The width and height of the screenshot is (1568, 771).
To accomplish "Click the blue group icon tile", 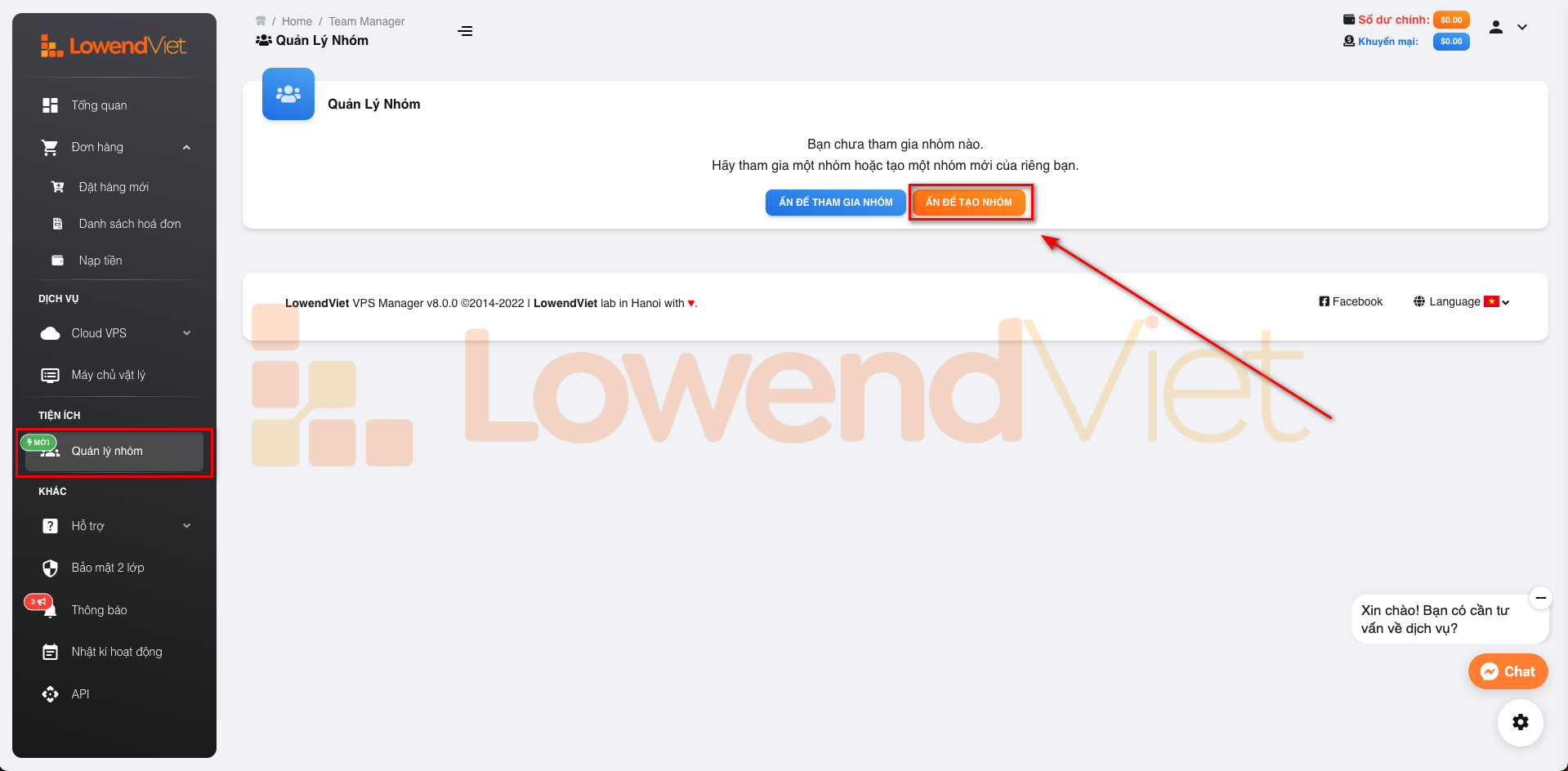I will point(288,94).
